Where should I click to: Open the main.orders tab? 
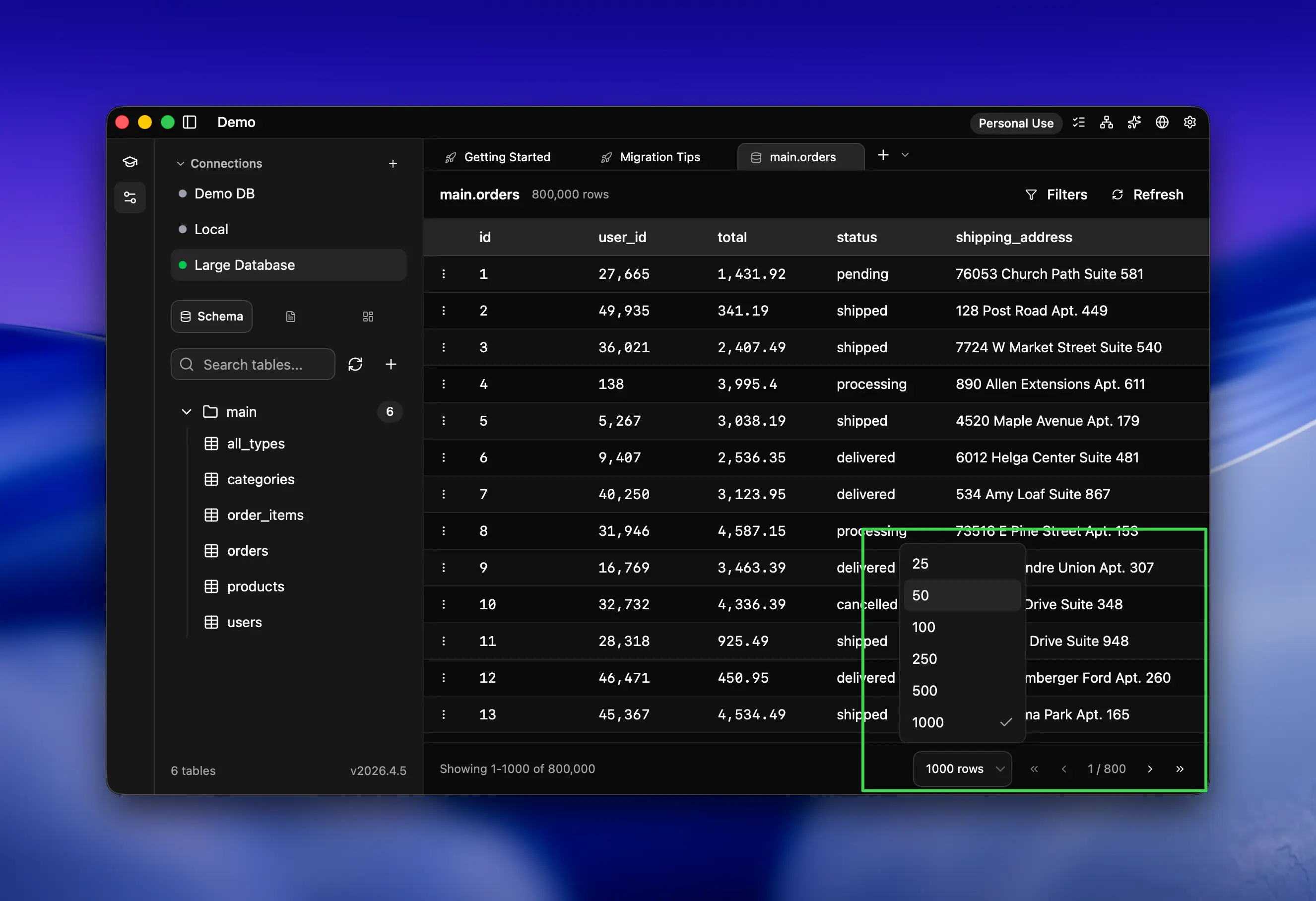point(800,157)
